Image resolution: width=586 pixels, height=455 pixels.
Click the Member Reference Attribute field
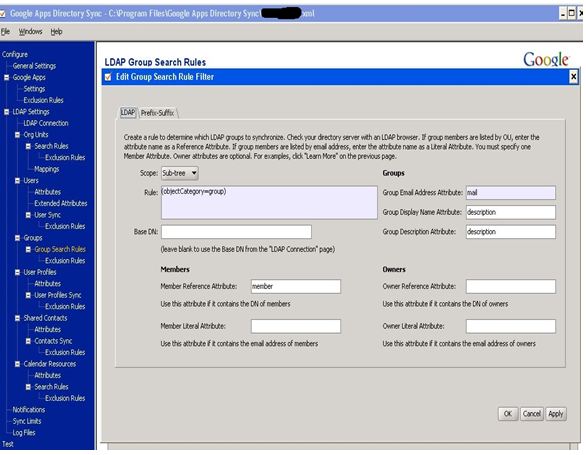(296, 286)
